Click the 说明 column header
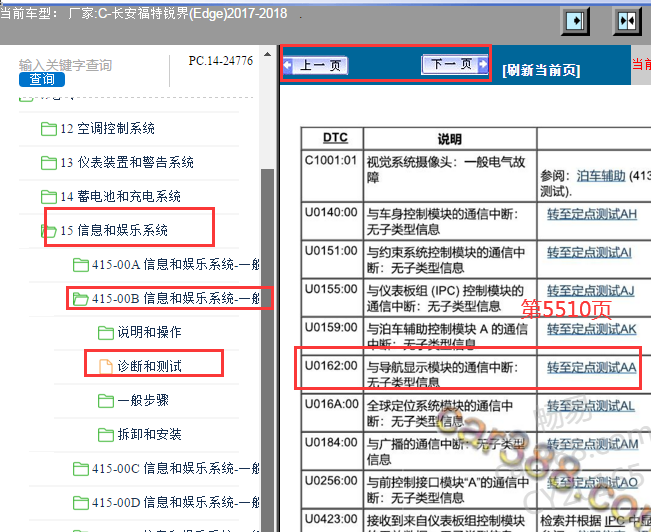 coord(450,139)
